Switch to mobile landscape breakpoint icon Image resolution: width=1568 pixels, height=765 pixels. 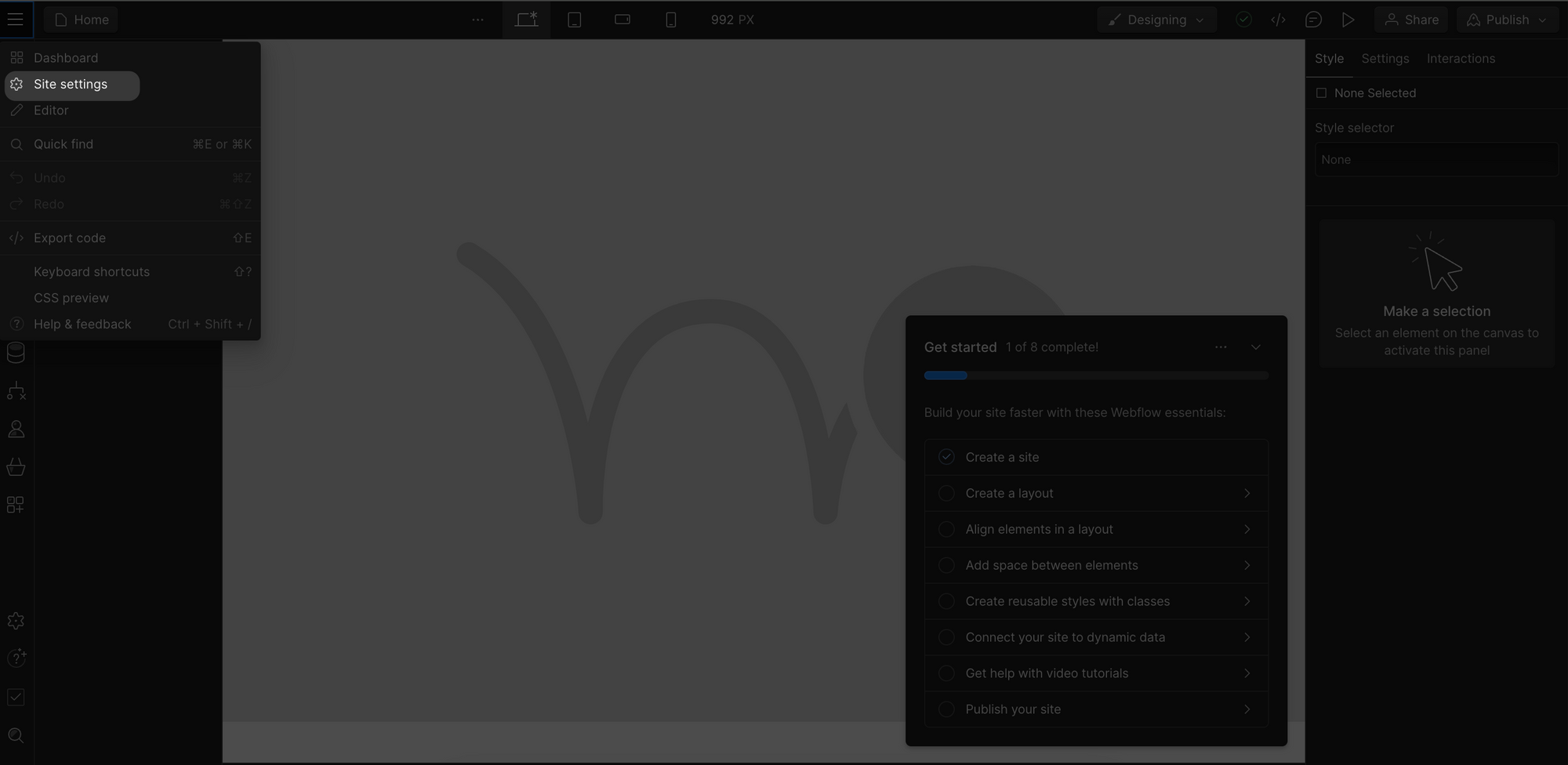[622, 20]
